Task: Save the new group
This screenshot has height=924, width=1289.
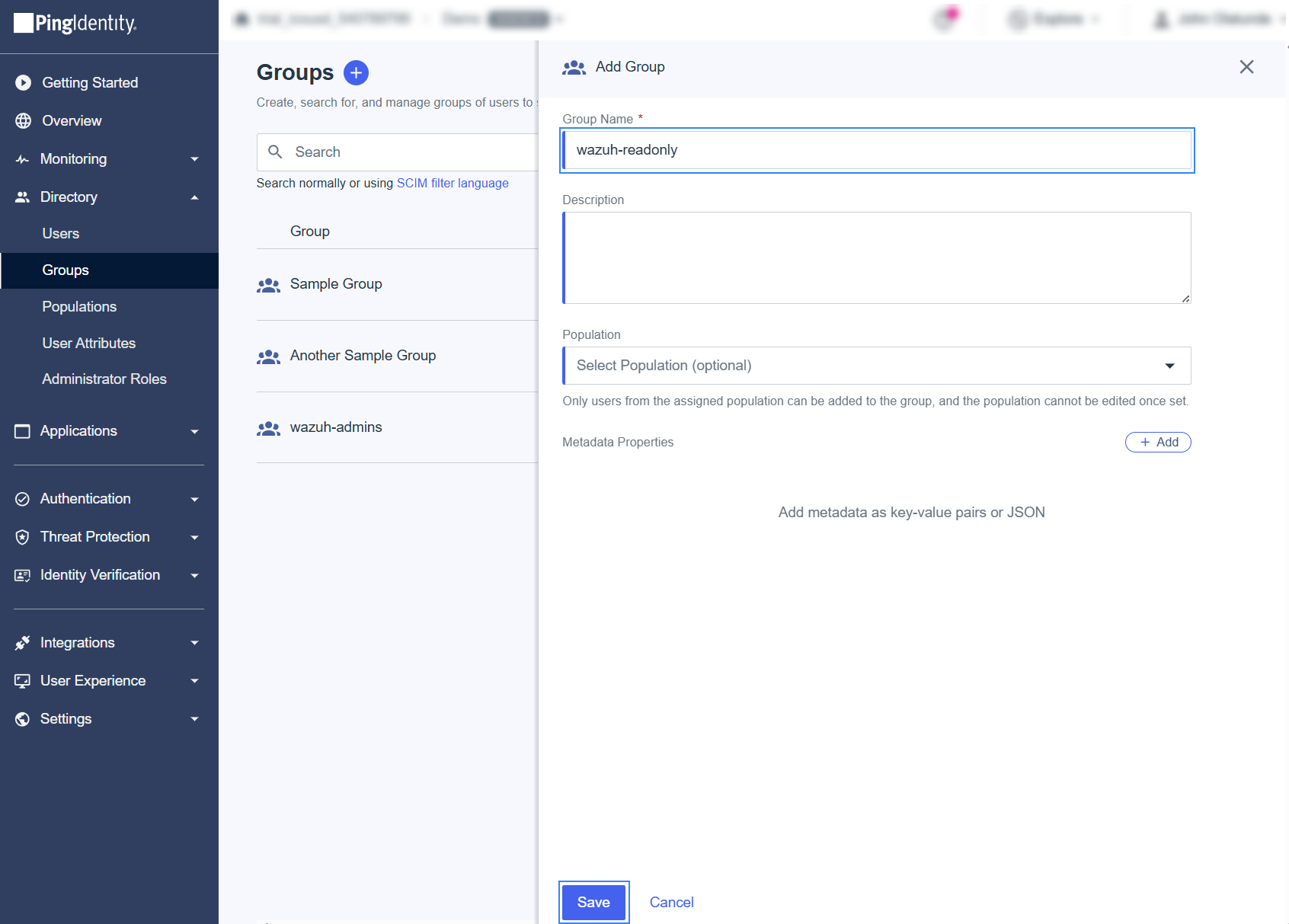Action: (593, 902)
